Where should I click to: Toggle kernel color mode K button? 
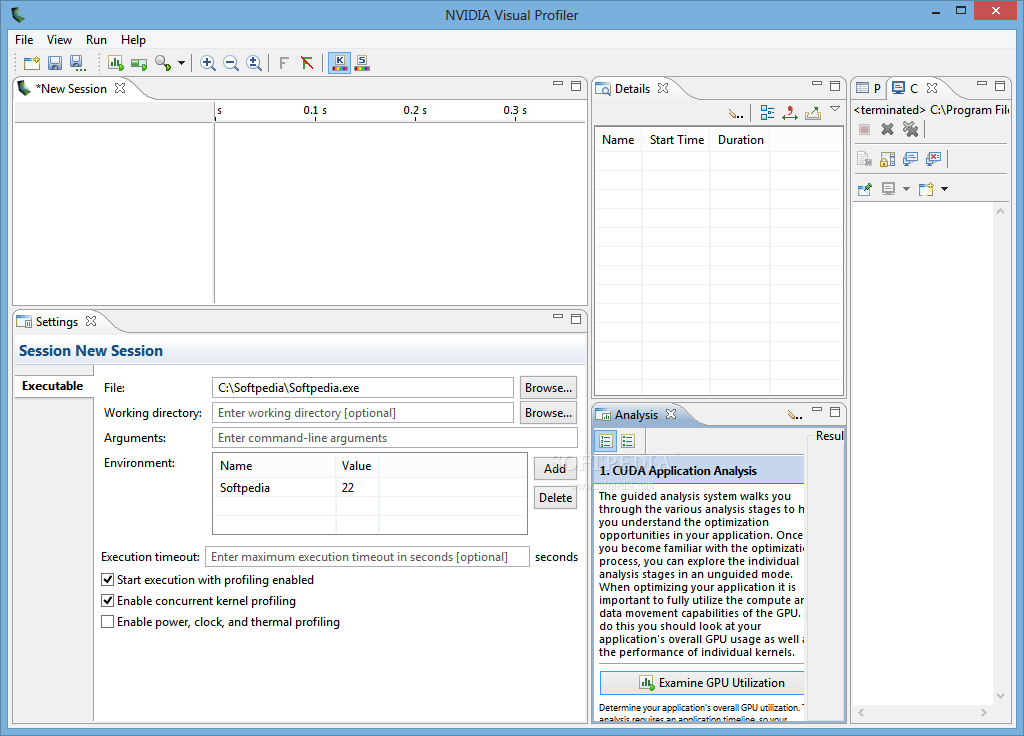point(339,63)
